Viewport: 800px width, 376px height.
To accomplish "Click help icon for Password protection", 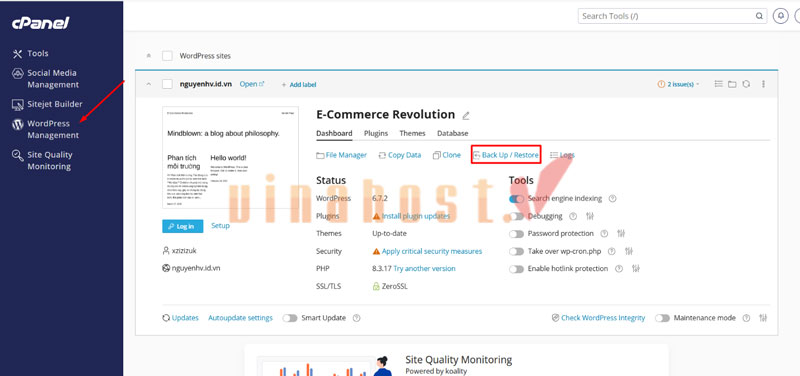I will (x=604, y=234).
